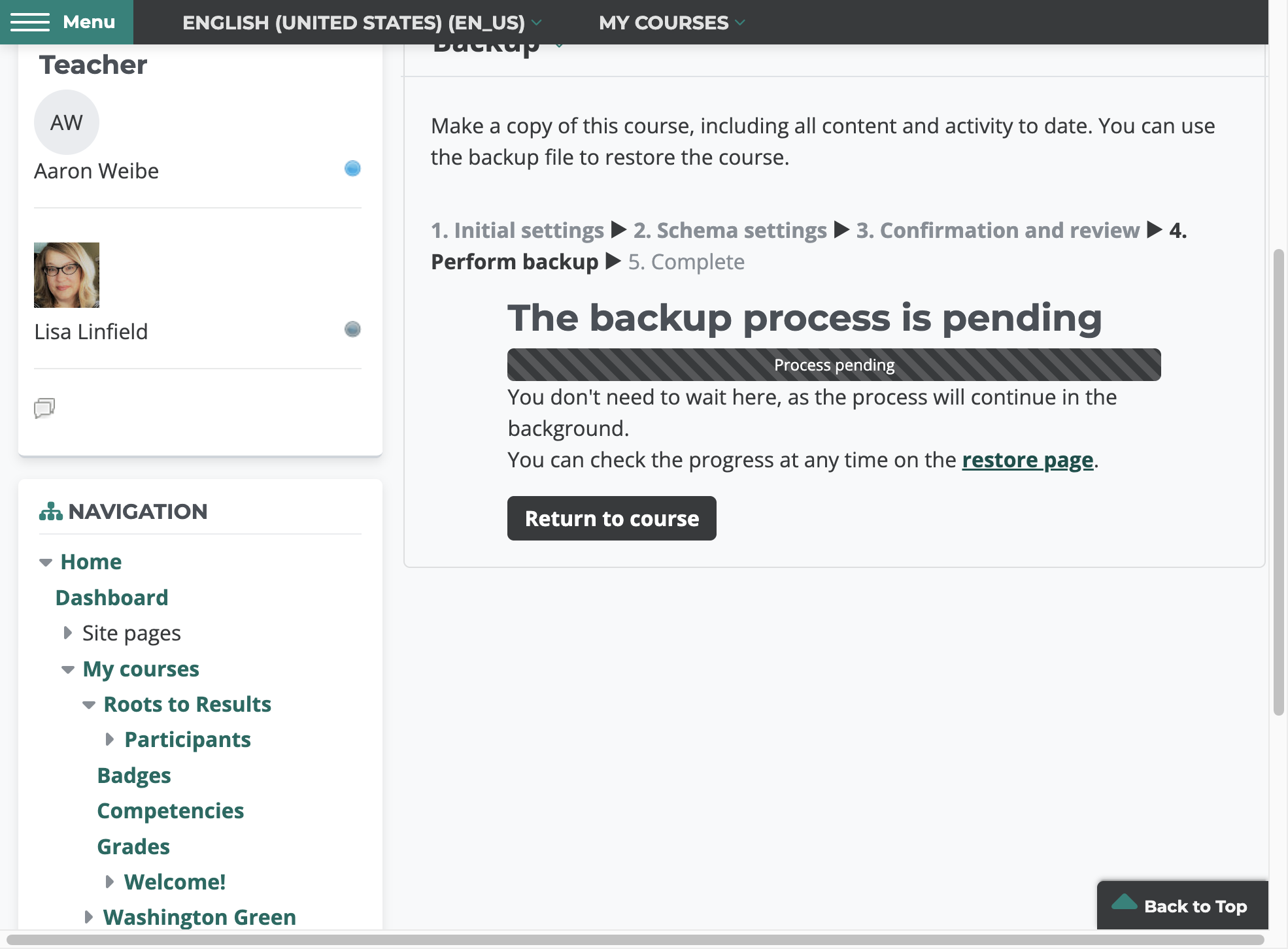
Task: Click the Navigation block sitemap icon
Action: pos(50,511)
